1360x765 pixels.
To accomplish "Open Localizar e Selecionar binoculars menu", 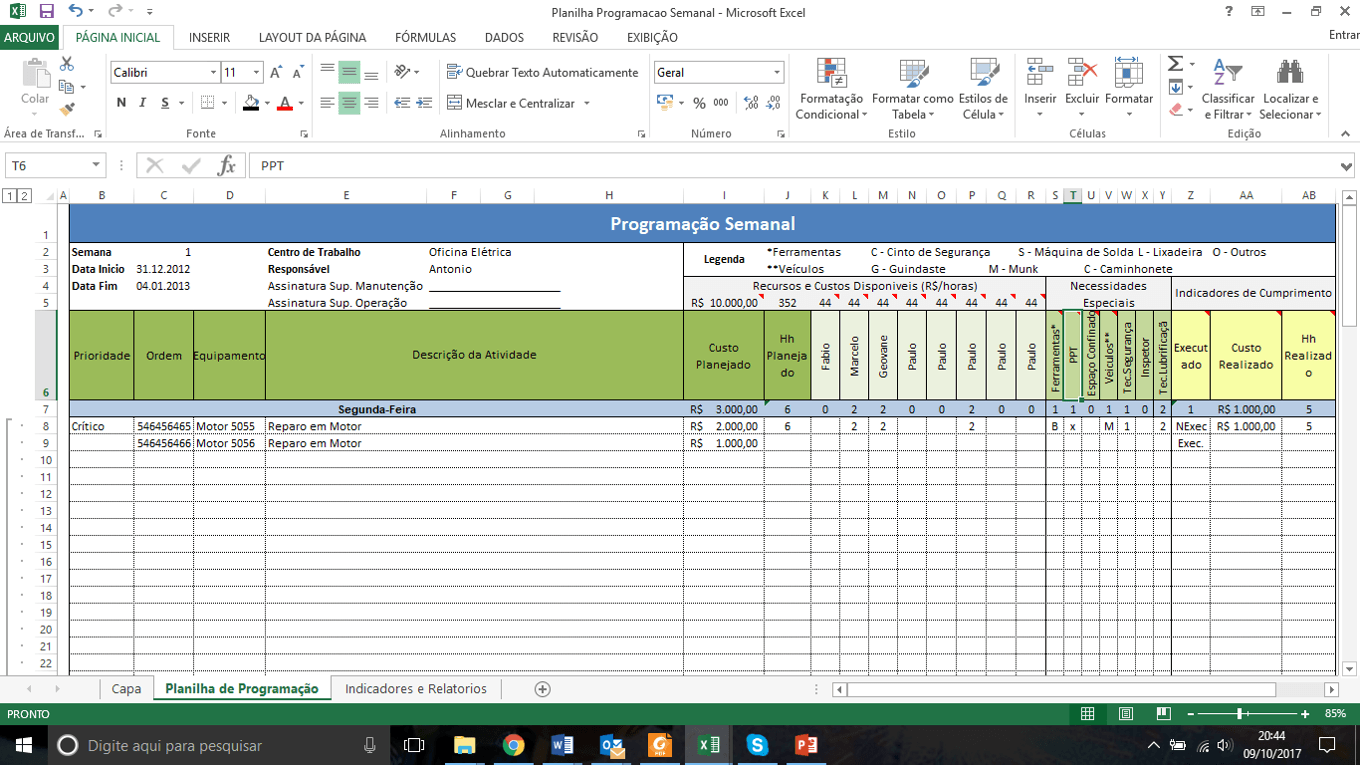I will pos(1290,89).
